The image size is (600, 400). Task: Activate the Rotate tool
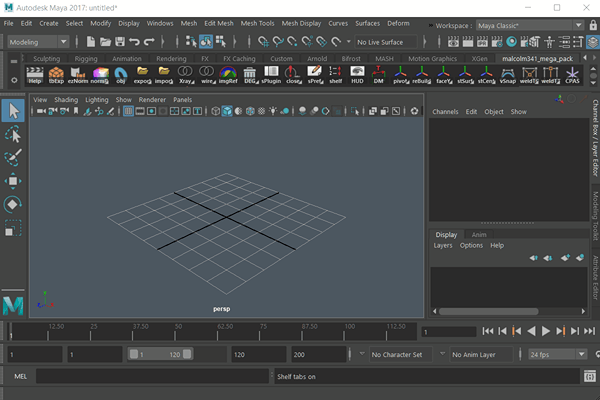[13, 204]
